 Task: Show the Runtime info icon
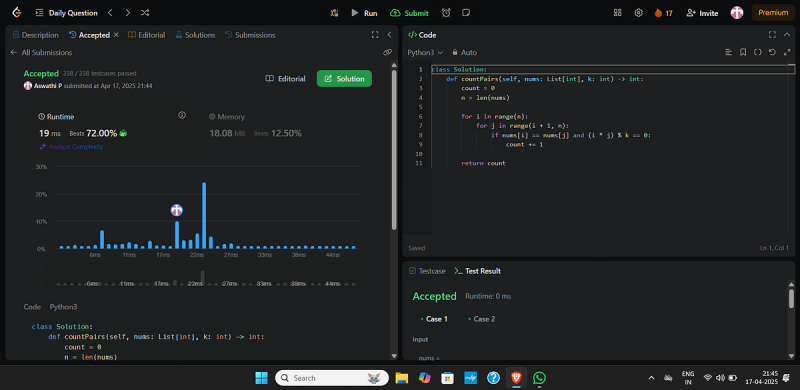[182, 115]
